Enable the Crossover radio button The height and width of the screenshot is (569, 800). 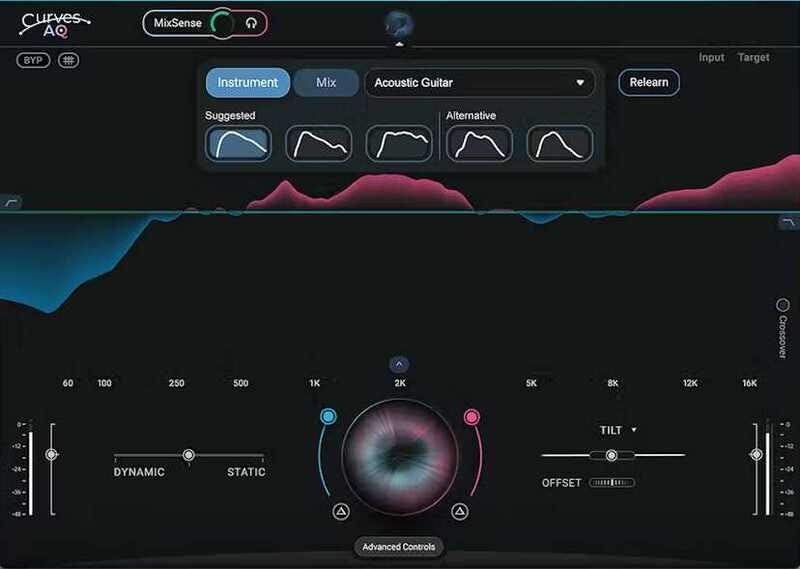tap(783, 305)
